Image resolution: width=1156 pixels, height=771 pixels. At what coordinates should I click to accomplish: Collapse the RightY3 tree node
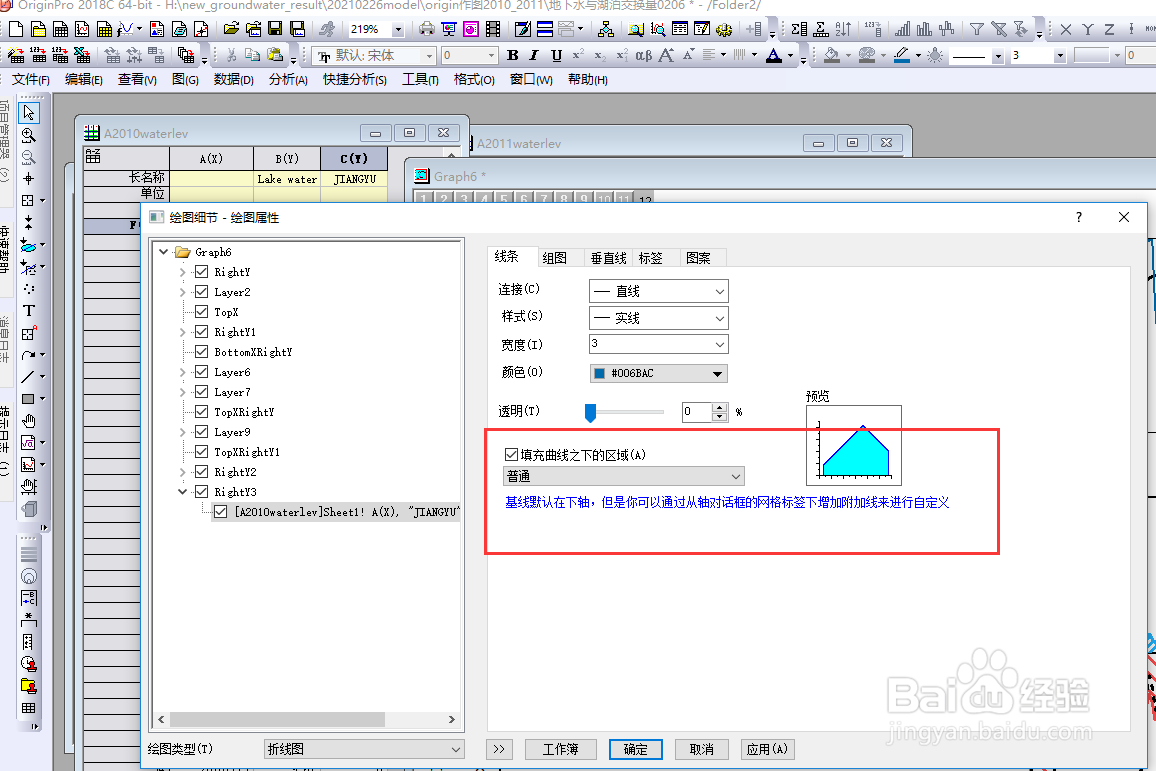tap(182, 492)
